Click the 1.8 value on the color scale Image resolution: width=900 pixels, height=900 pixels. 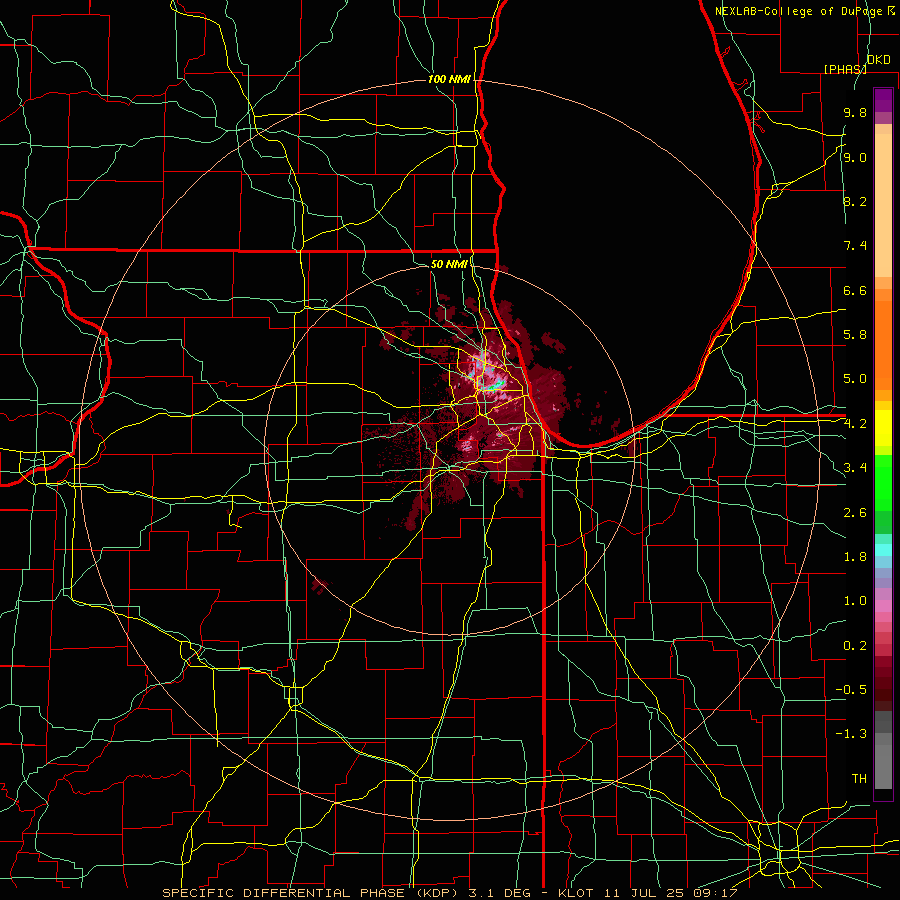pos(855,557)
